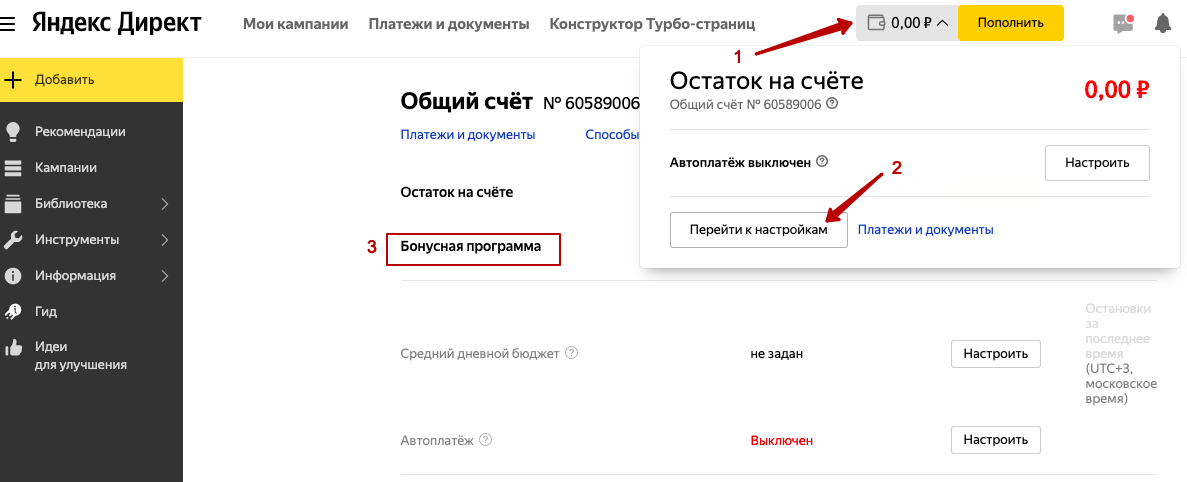Click the Добавить sidebar button

[x=91, y=79]
